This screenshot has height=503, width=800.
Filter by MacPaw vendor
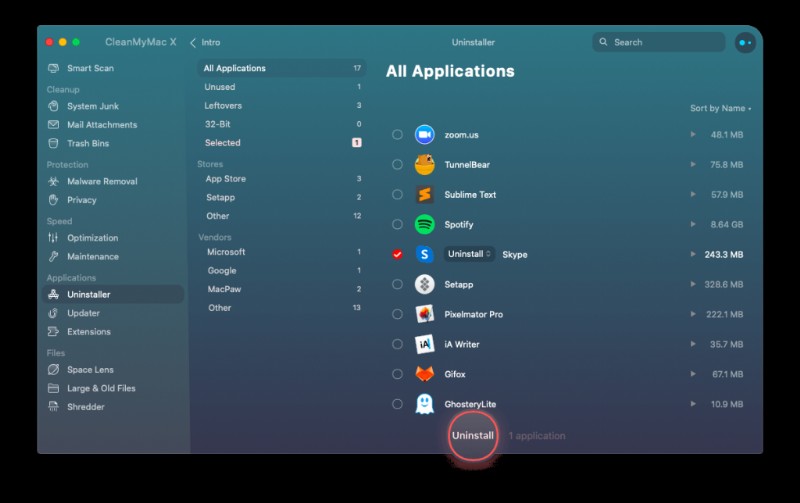click(282, 289)
